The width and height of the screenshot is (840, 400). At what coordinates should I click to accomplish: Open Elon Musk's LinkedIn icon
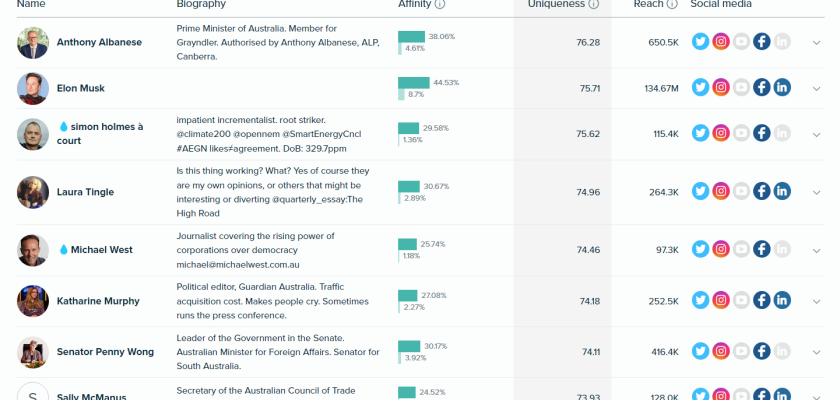[x=782, y=88]
